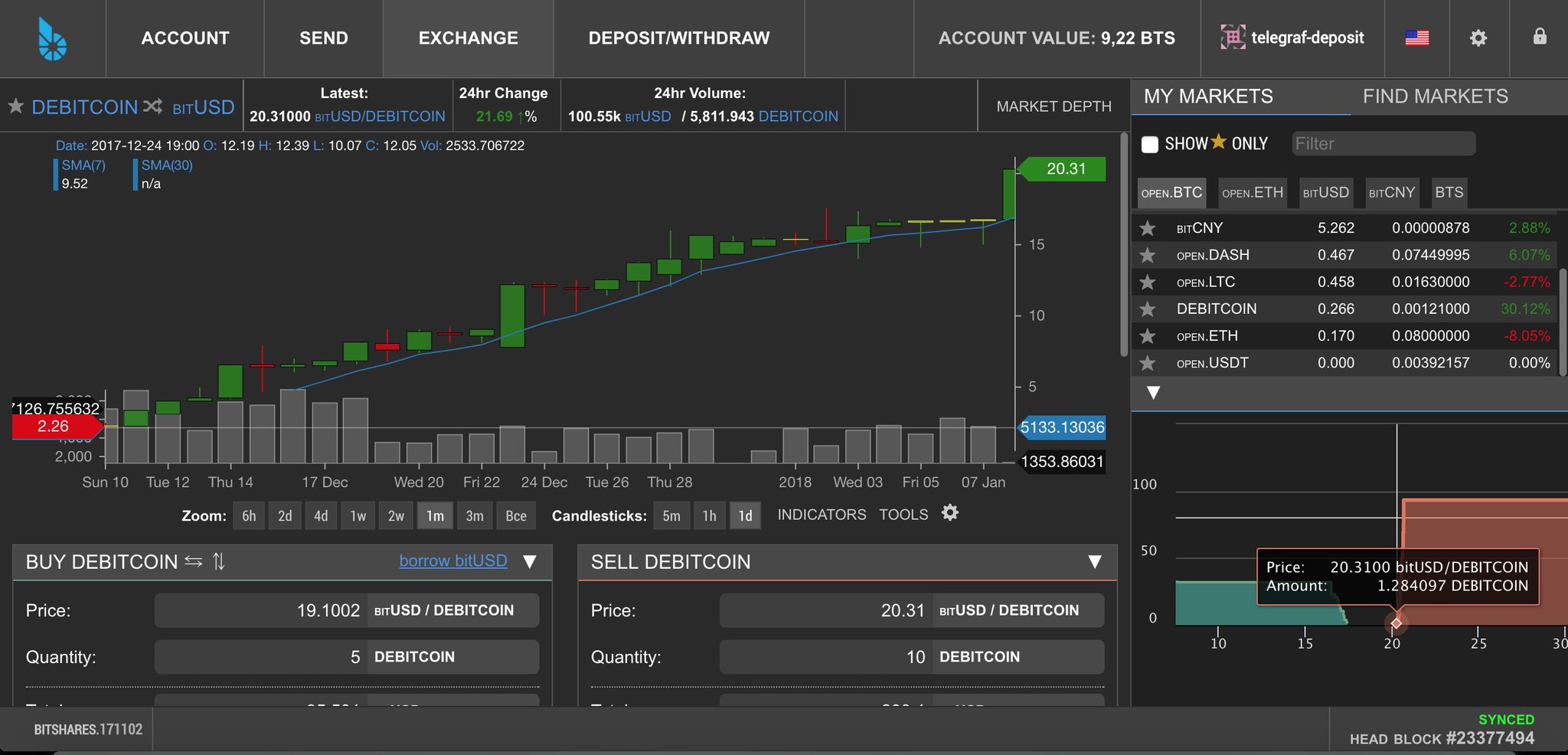Edit the Buy quantity field
Screen dimensions: 1568x755
(261, 657)
